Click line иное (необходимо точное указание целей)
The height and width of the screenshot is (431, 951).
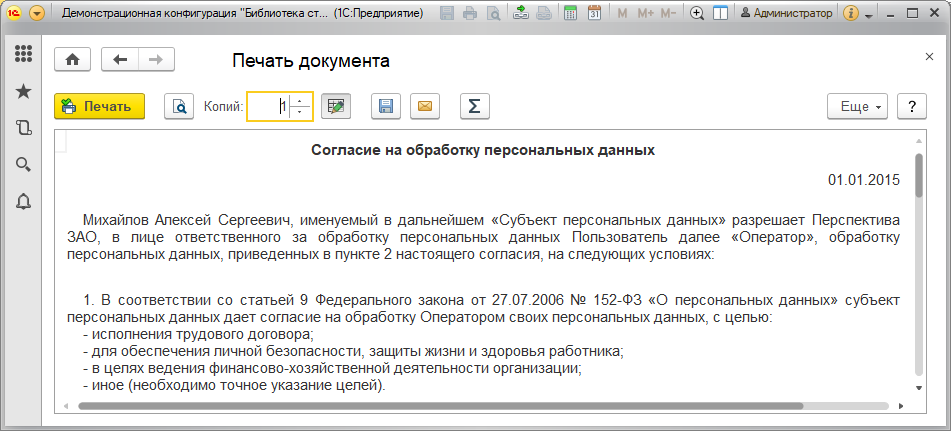tap(234, 385)
